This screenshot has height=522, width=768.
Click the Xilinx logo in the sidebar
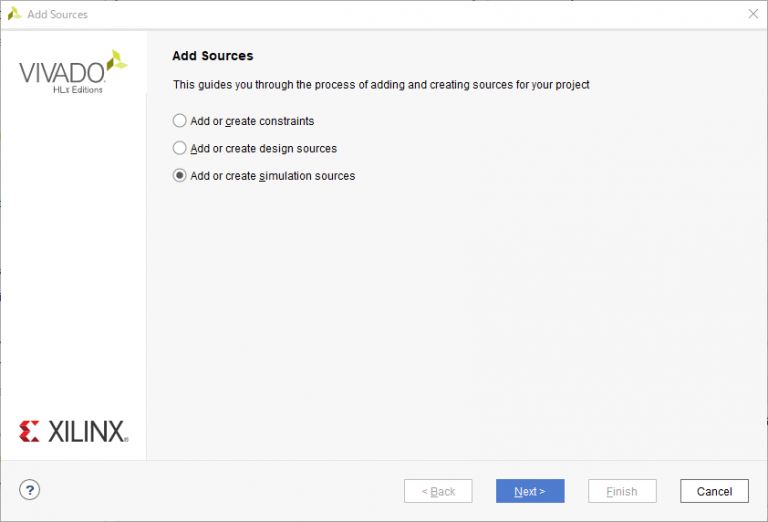point(73,431)
